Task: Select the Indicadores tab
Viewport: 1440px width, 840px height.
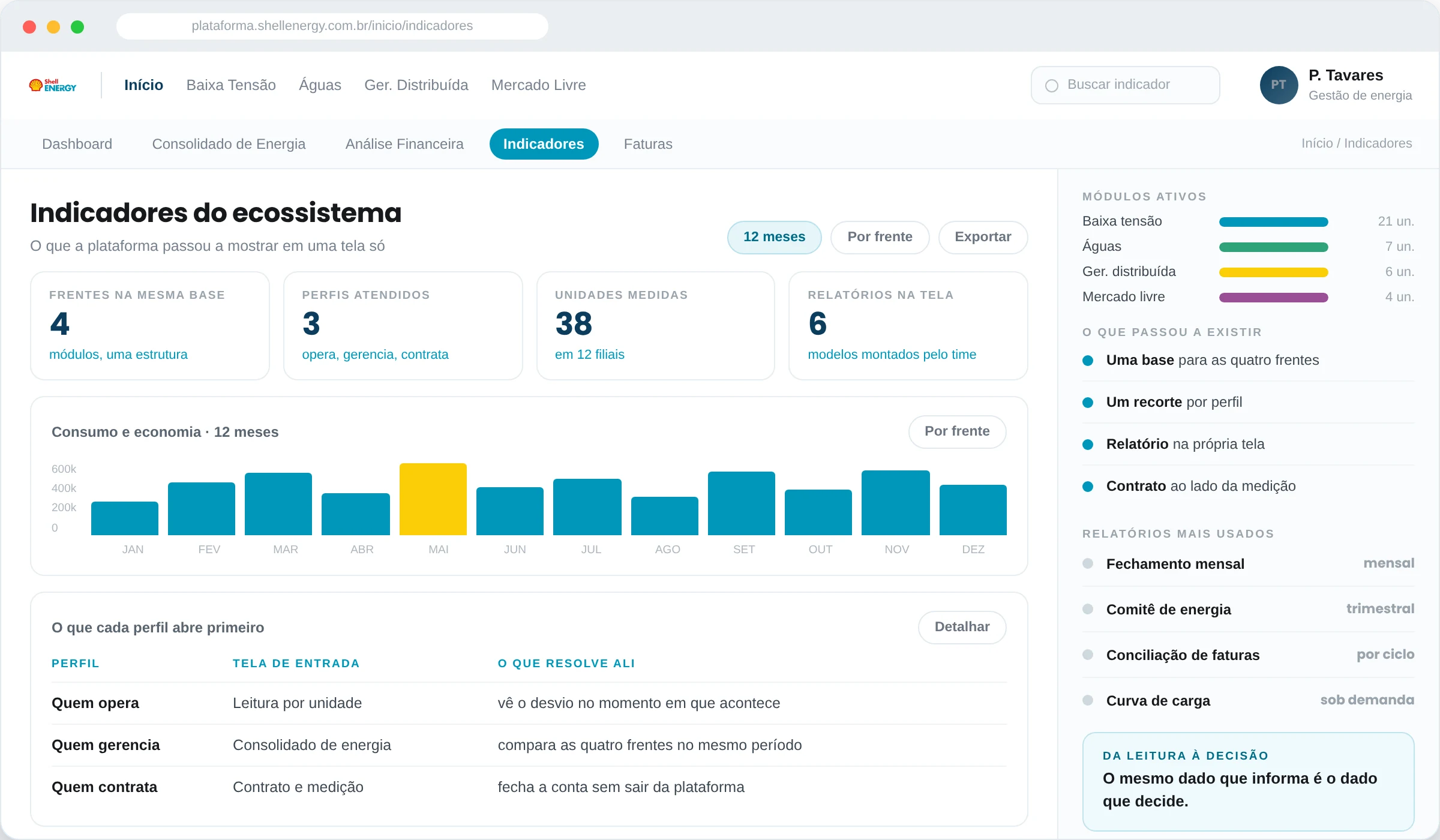Action: [544, 144]
